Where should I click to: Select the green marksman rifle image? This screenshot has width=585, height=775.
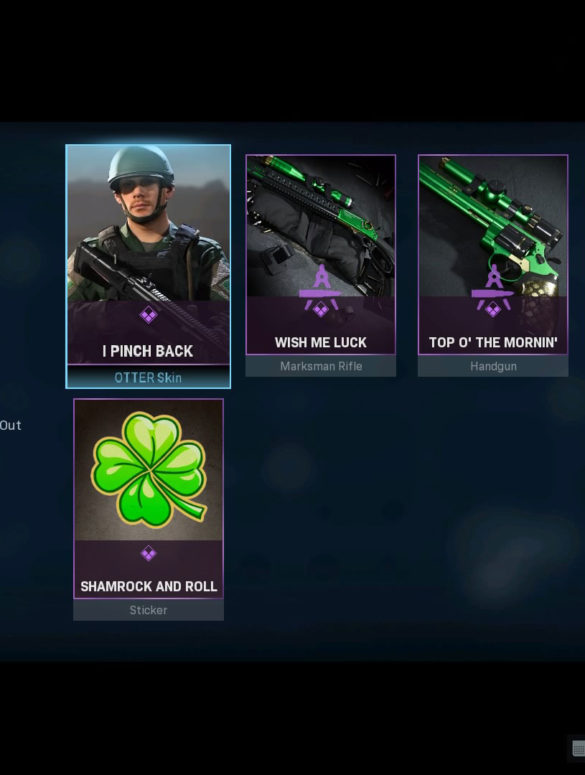coord(321,226)
